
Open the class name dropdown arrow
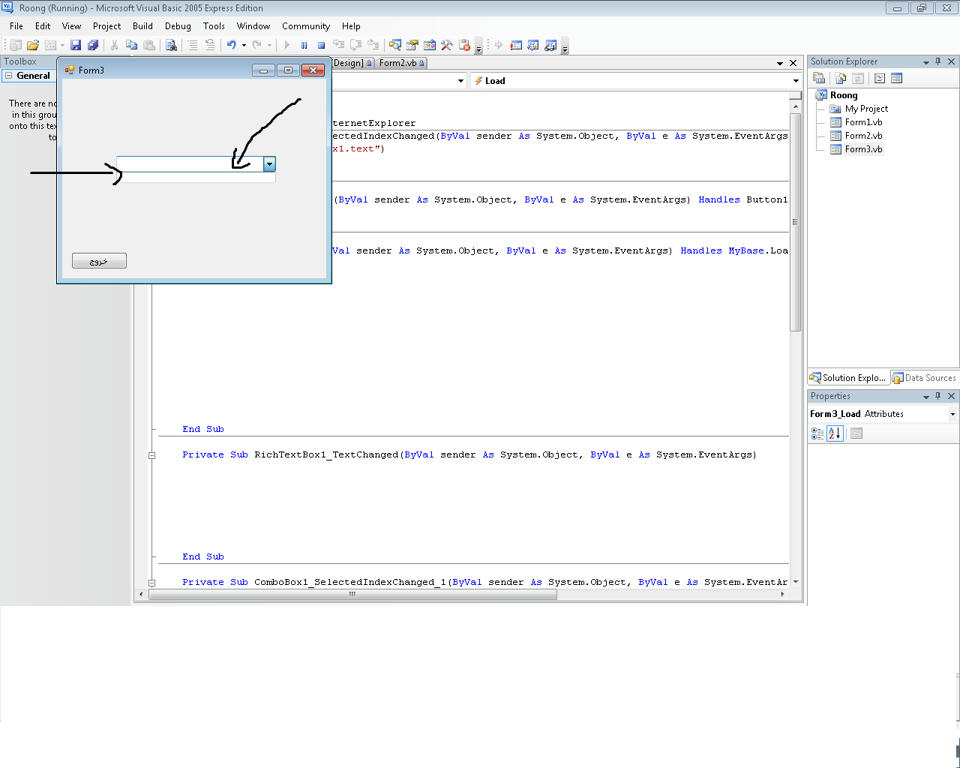coord(461,81)
